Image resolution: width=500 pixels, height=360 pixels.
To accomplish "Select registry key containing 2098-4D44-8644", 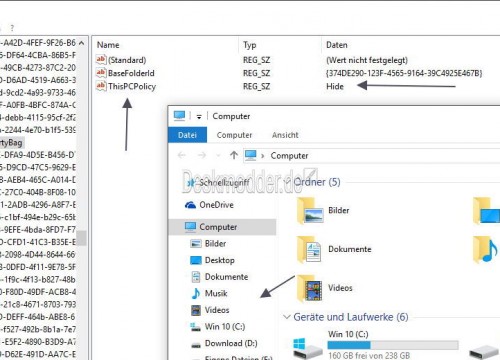I will [38, 255].
